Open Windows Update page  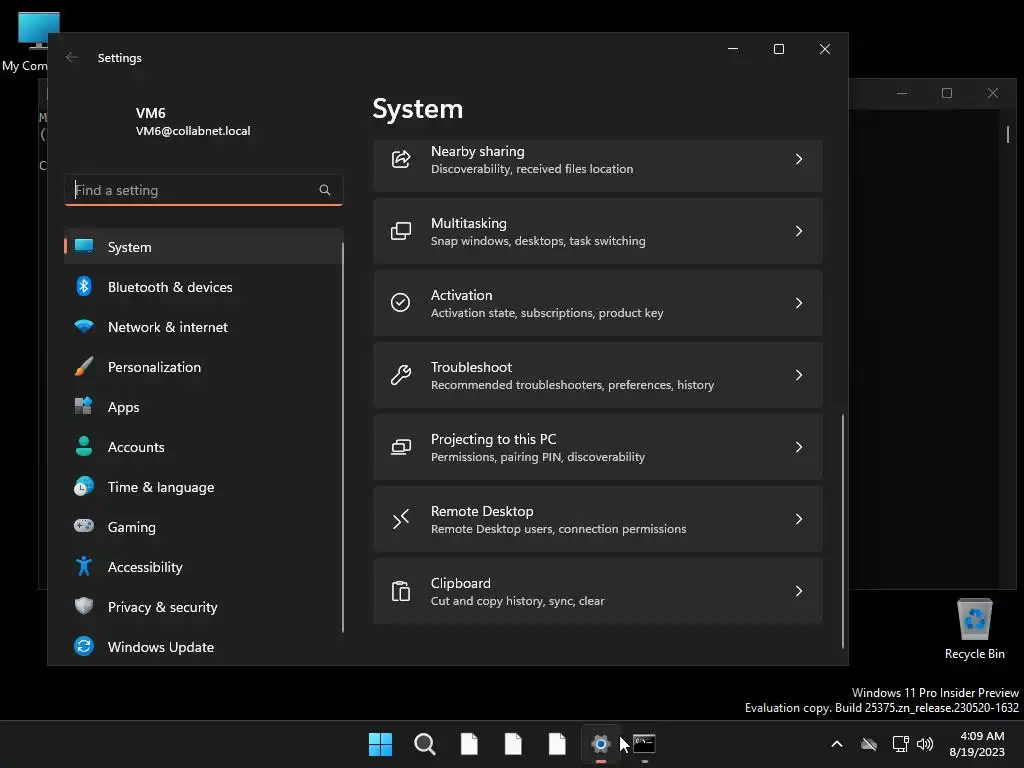pos(203,647)
